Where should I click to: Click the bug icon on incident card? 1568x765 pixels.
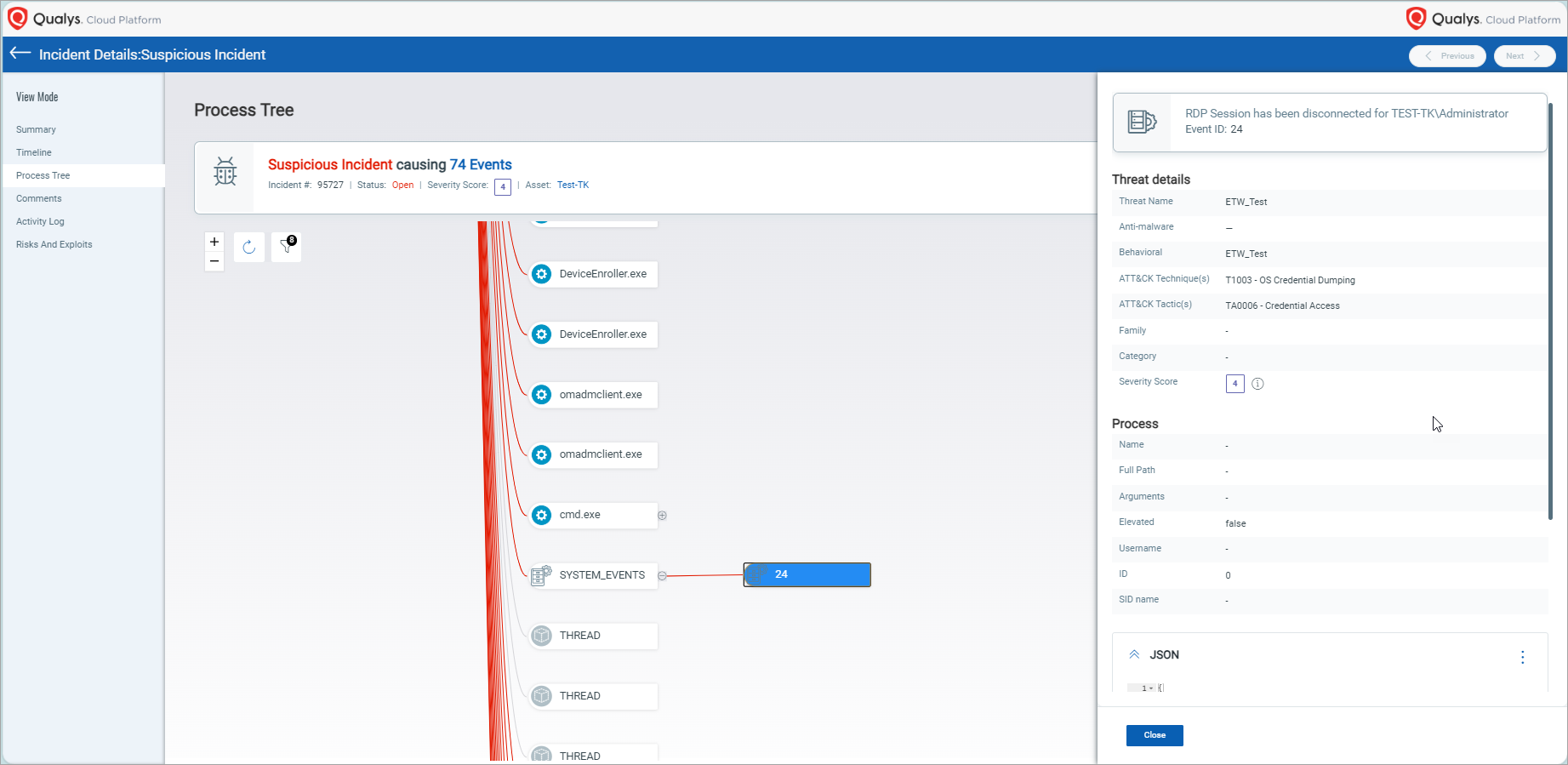(x=225, y=171)
